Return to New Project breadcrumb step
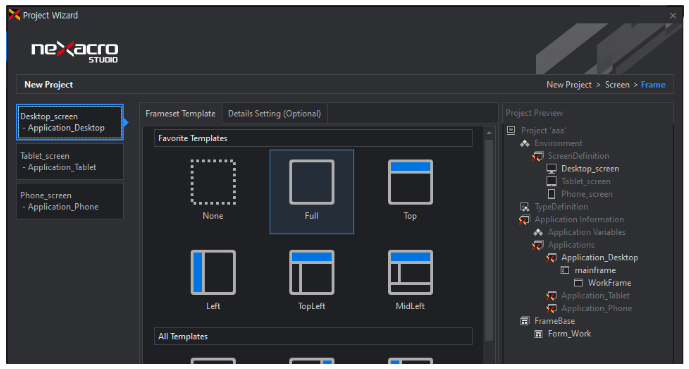Viewport: 689px width, 369px height. pyautogui.click(x=569, y=85)
